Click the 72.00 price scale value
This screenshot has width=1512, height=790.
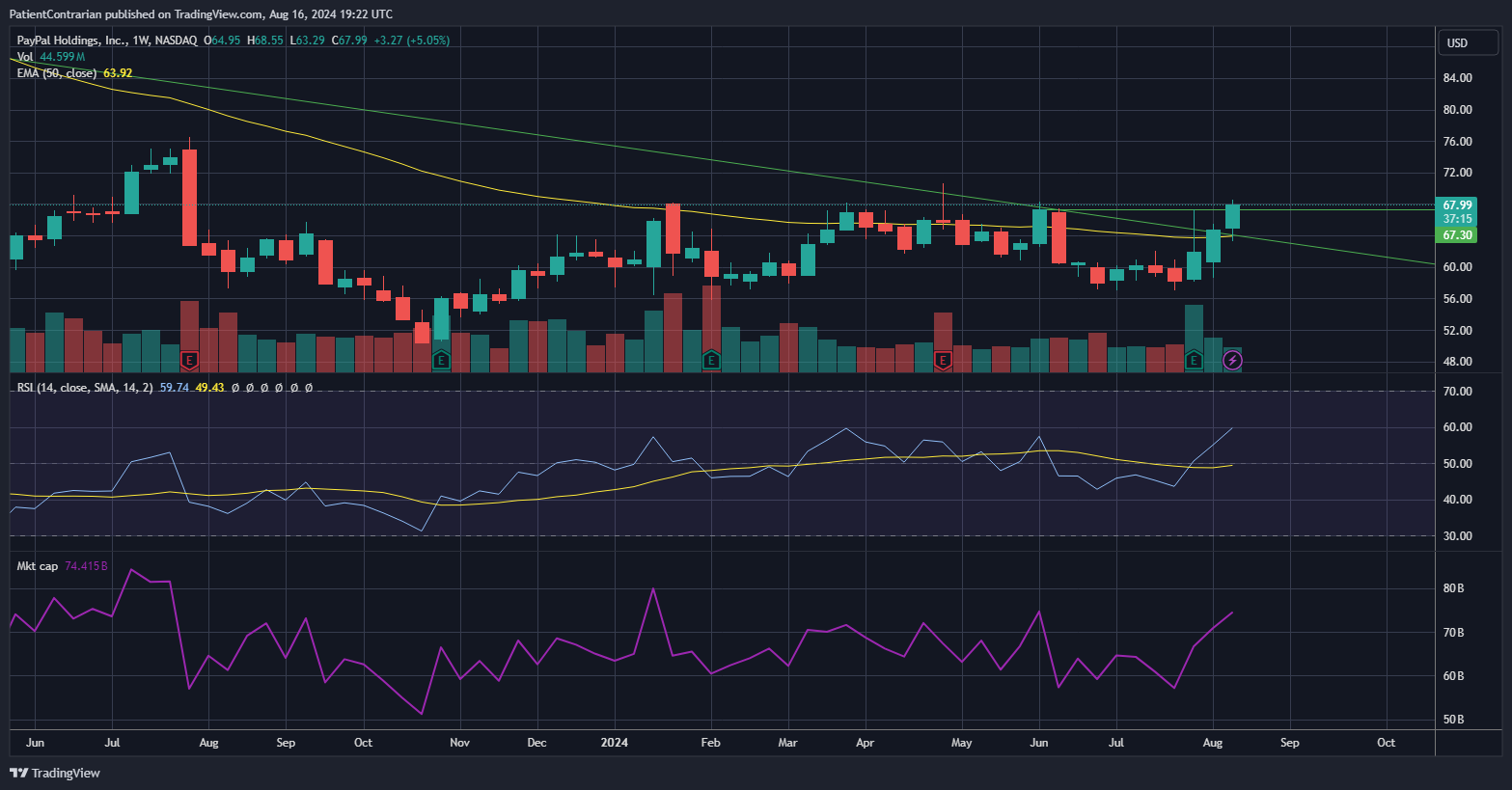(x=1457, y=173)
